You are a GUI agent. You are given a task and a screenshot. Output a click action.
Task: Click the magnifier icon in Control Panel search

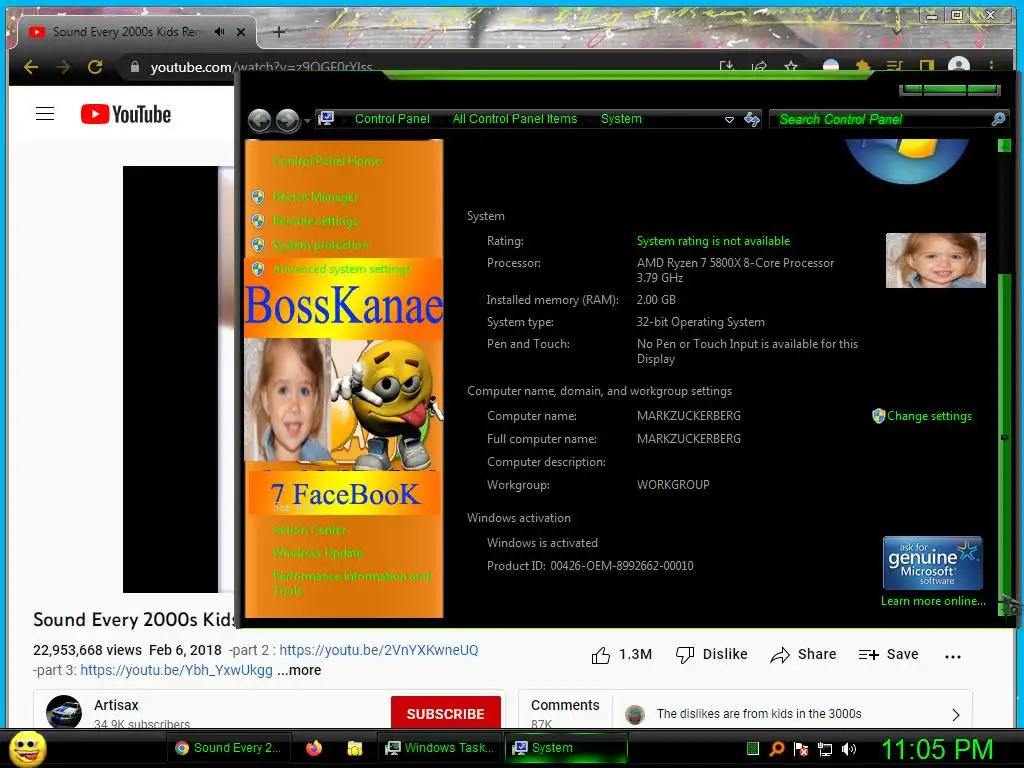(998, 119)
